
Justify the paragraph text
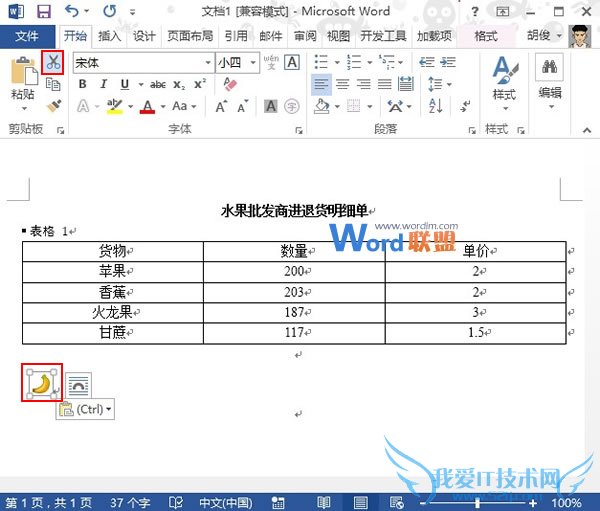[x=385, y=84]
